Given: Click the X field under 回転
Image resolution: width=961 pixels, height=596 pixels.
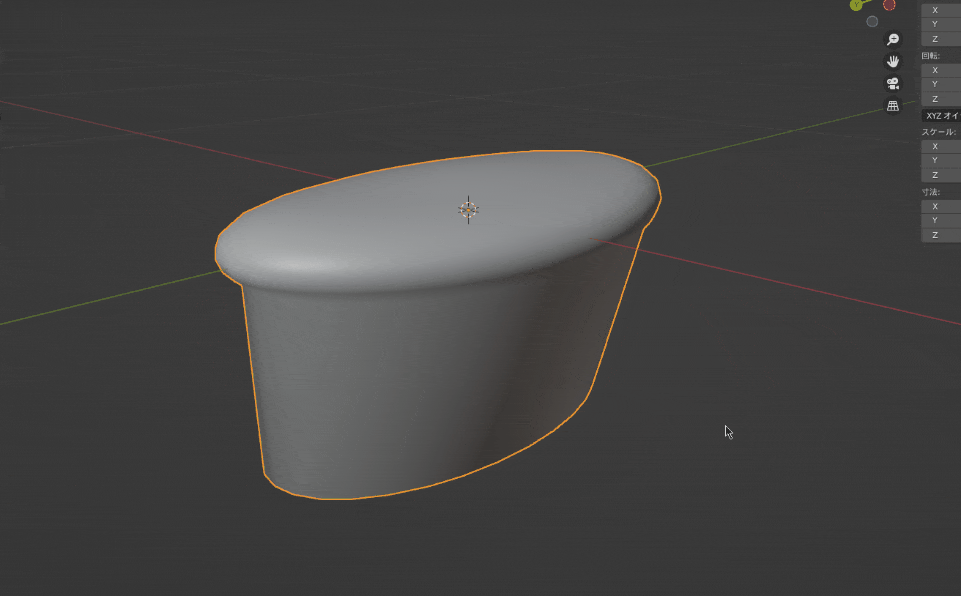Looking at the screenshot, I should coord(941,70).
